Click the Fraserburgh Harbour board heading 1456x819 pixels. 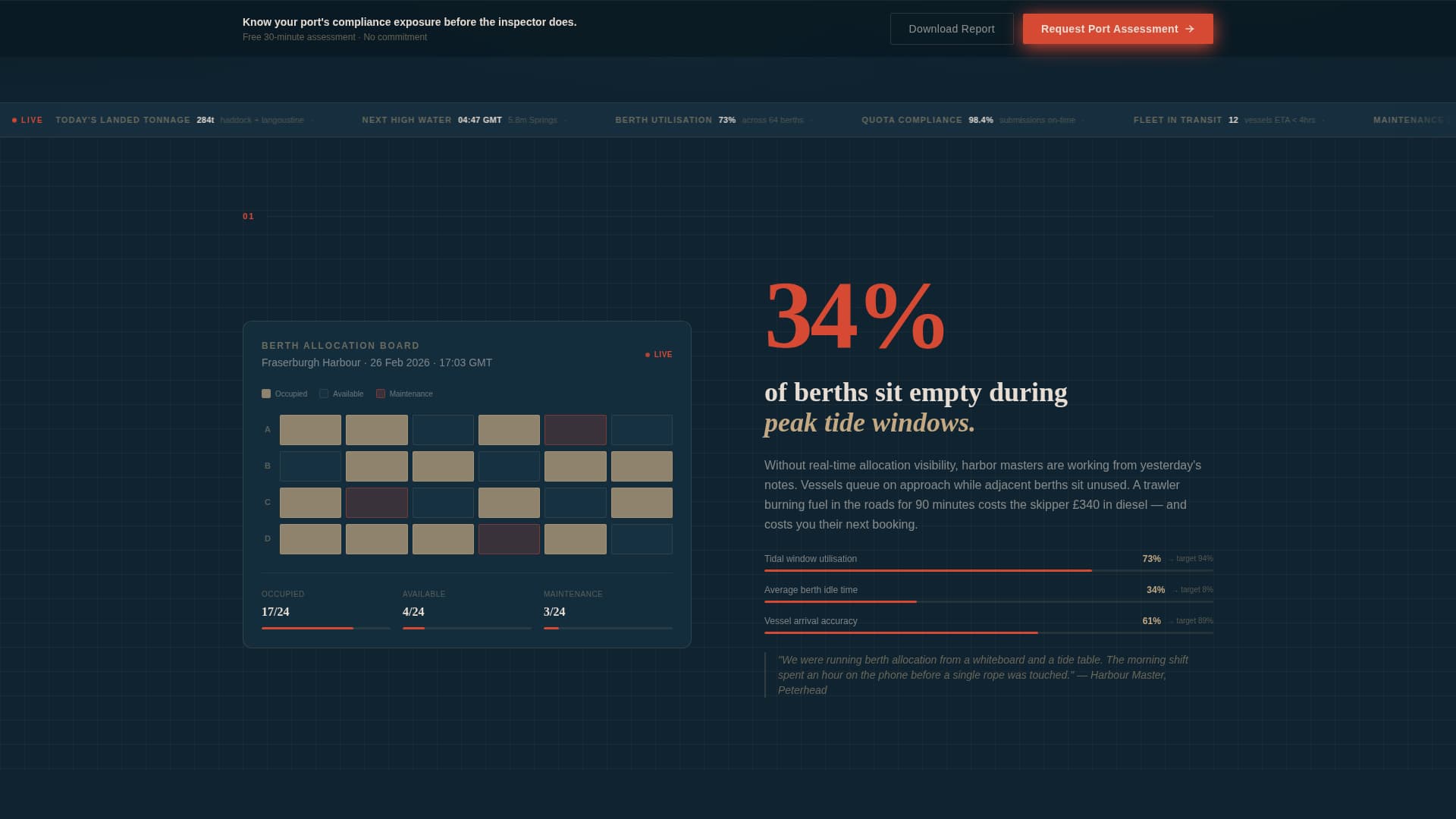tap(311, 362)
